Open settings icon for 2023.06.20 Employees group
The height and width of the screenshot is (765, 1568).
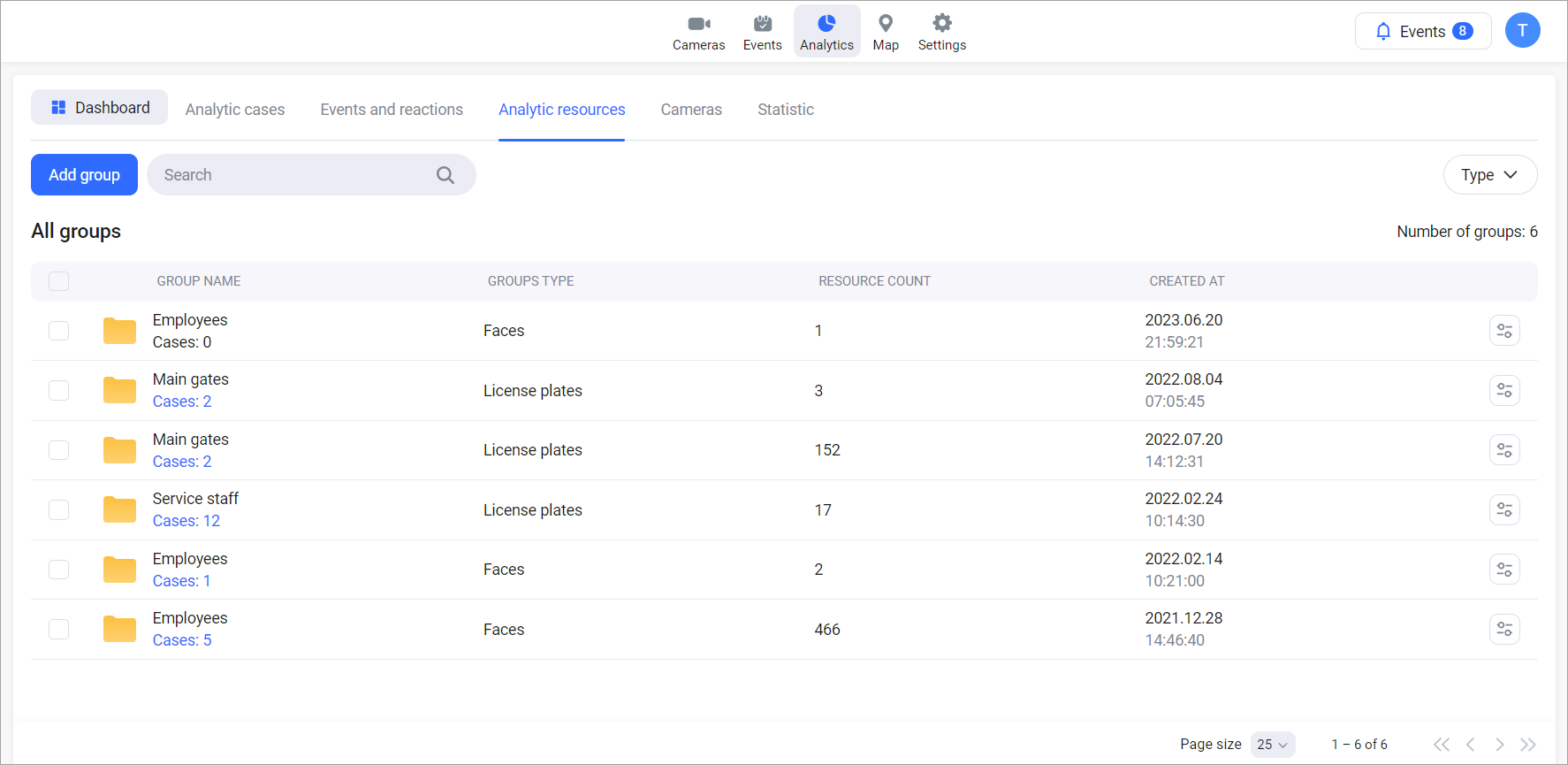[1503, 331]
